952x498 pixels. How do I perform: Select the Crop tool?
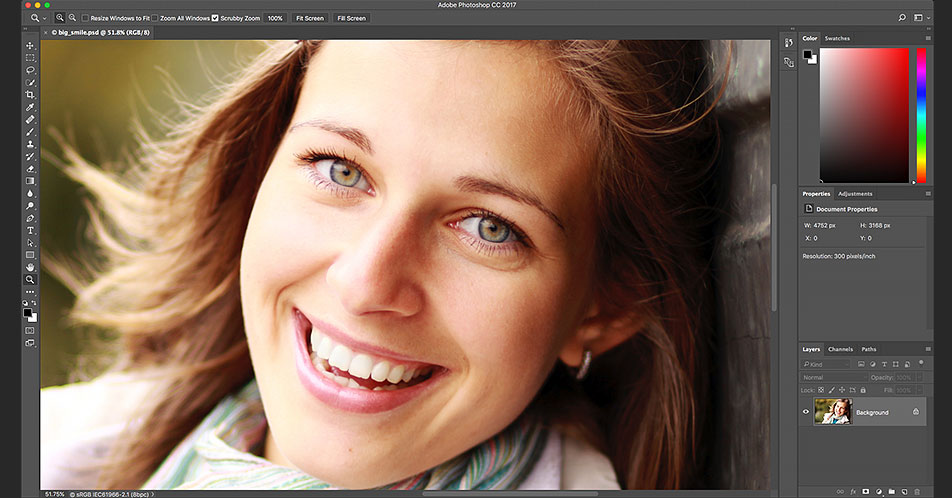tap(30, 95)
